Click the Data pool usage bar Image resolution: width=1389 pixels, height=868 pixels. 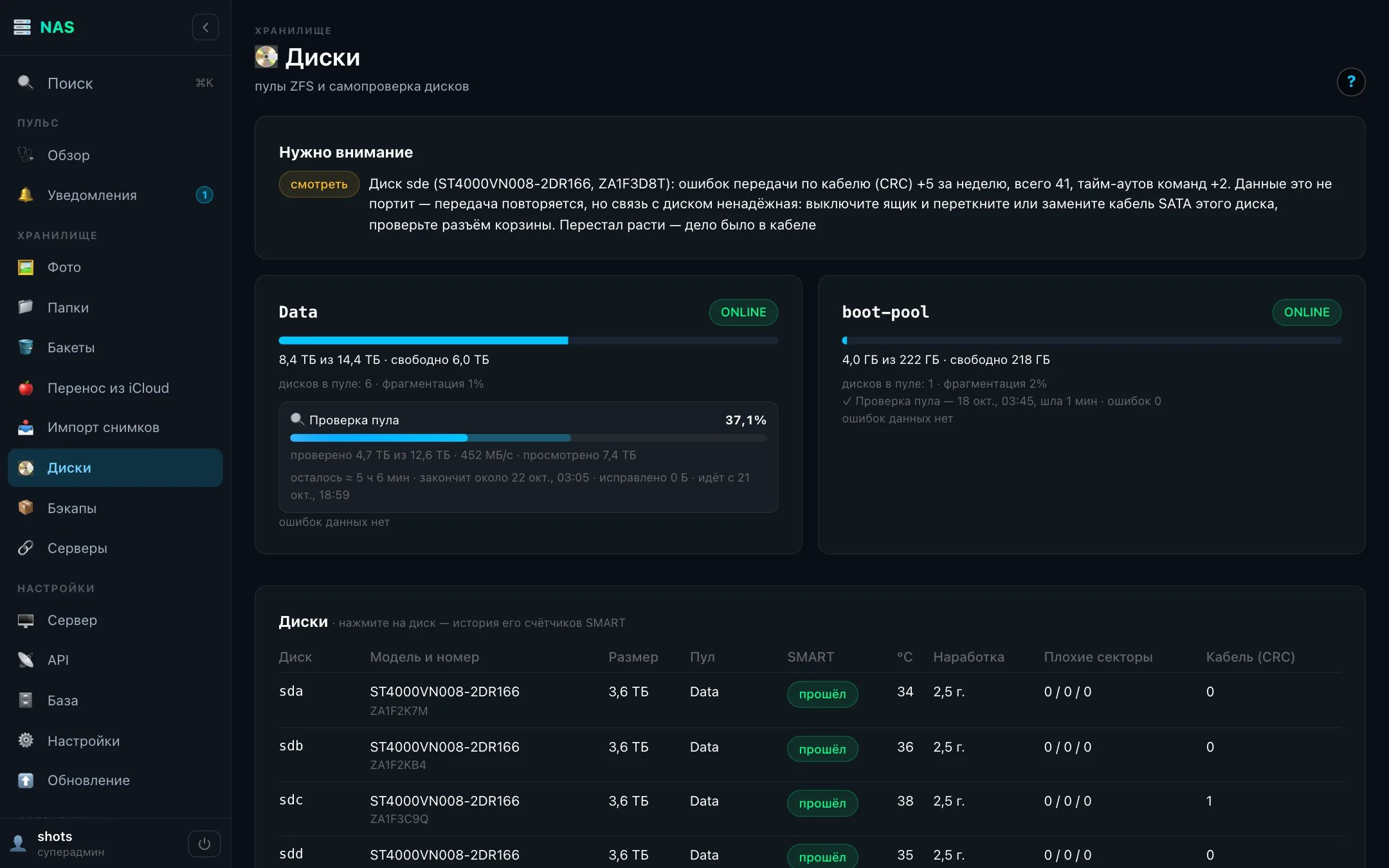(x=528, y=340)
